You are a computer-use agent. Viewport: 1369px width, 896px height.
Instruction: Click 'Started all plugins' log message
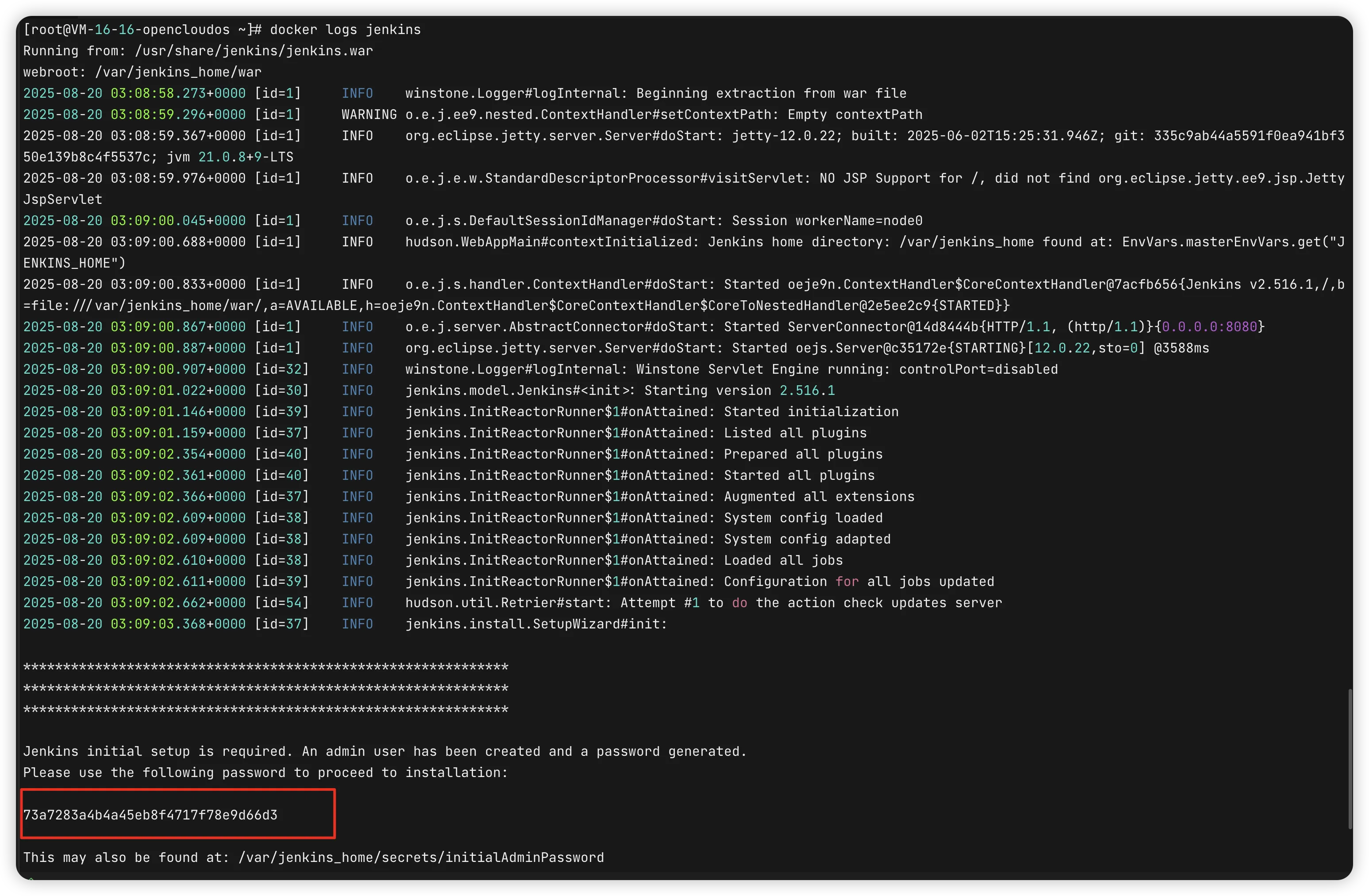click(x=799, y=475)
